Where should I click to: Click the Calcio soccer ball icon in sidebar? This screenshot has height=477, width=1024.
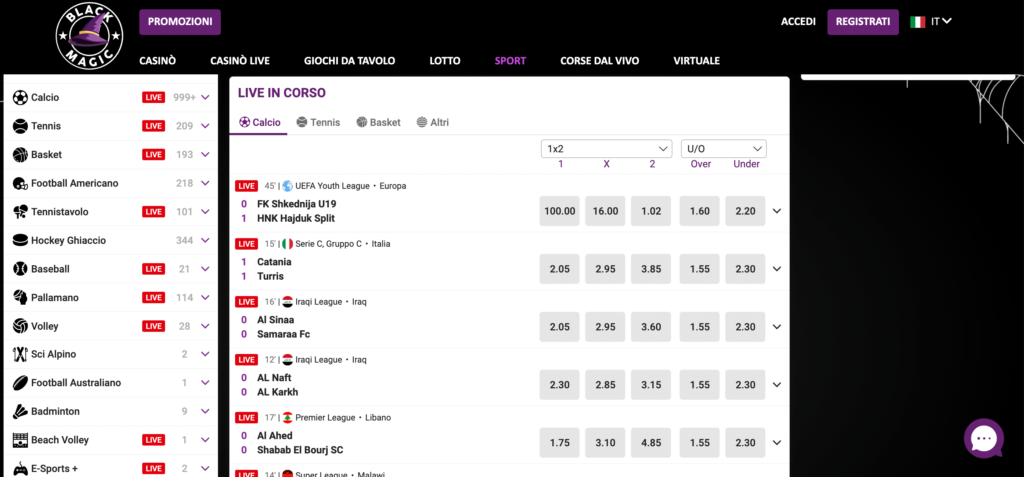click(20, 97)
